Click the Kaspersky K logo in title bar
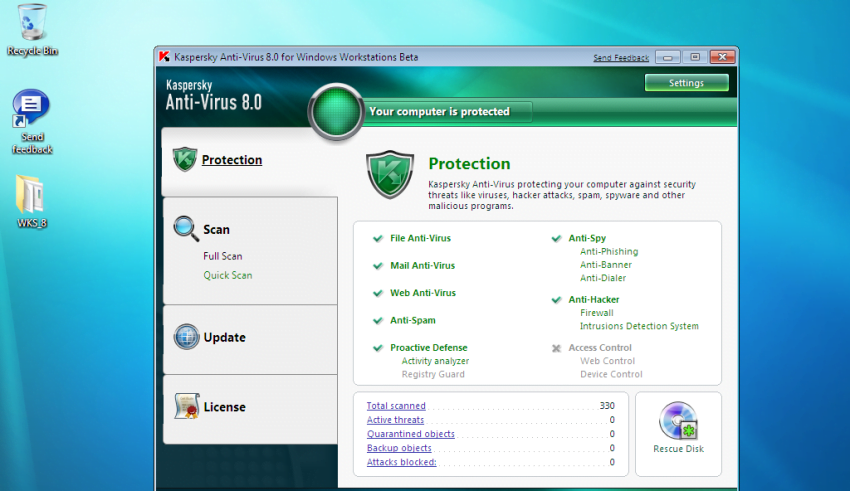 pos(164,57)
